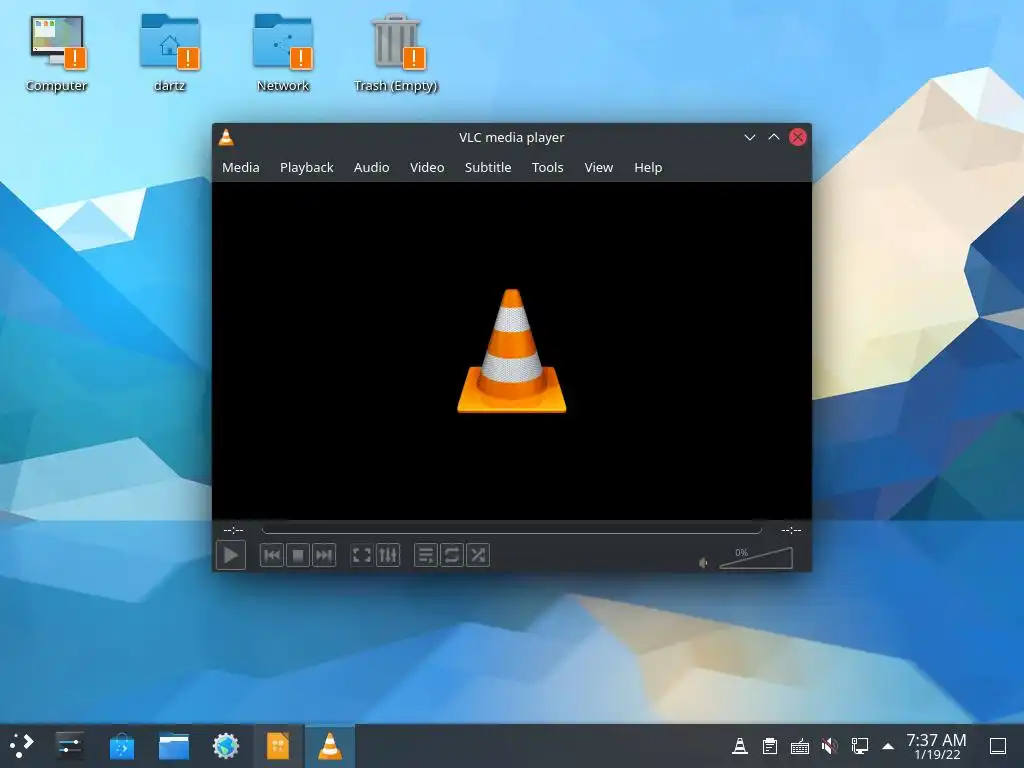The image size is (1024, 768).
Task: Maximize the VLC media player window
Action: (x=774, y=137)
